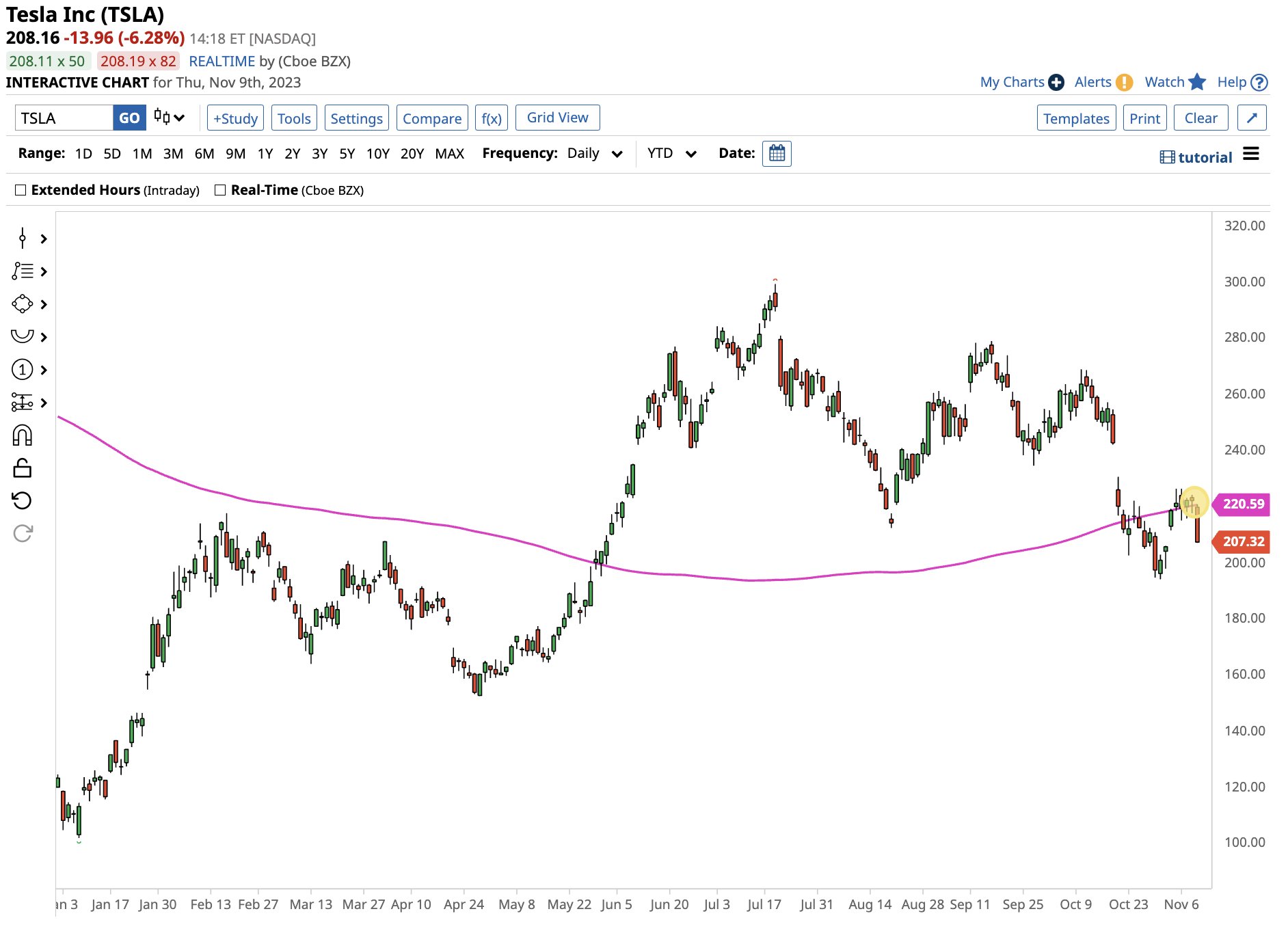Select the shapes drawing tool icon

pos(23,304)
